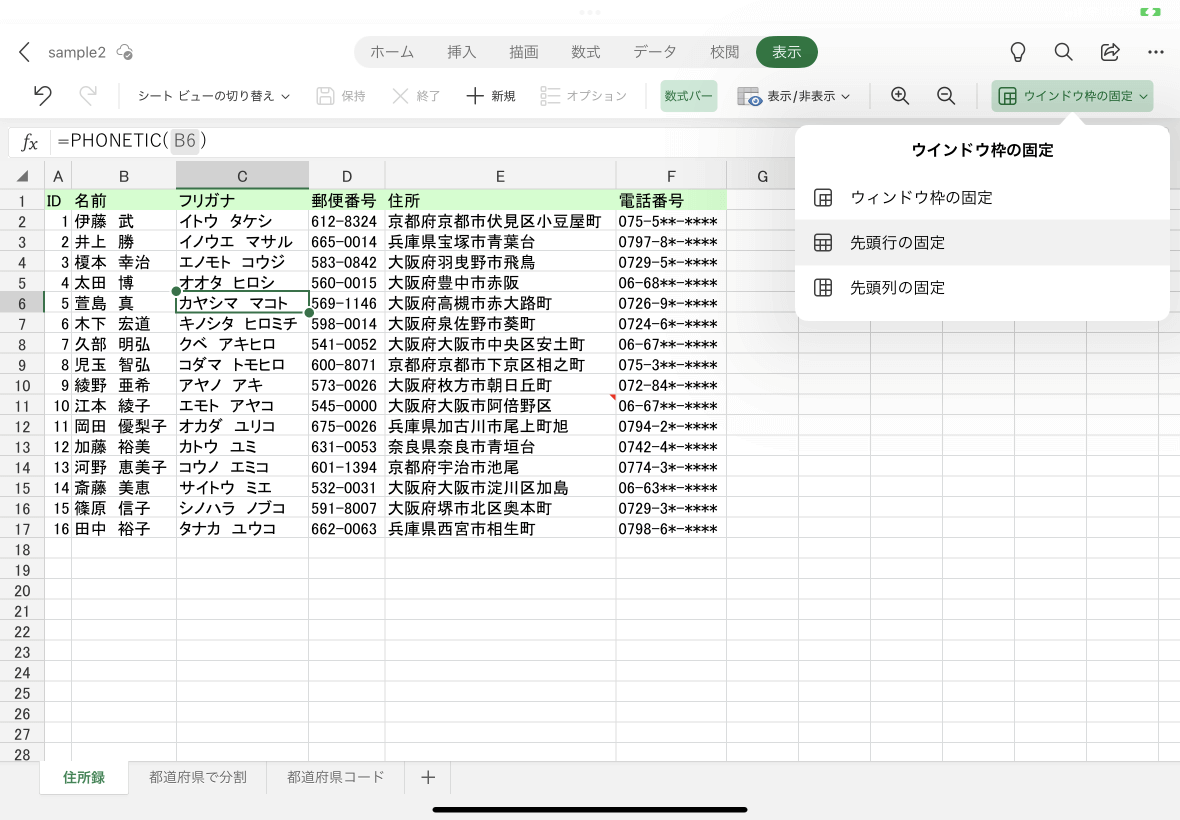This screenshot has height=820, width=1180.
Task: Select column C header
Action: (x=242, y=176)
